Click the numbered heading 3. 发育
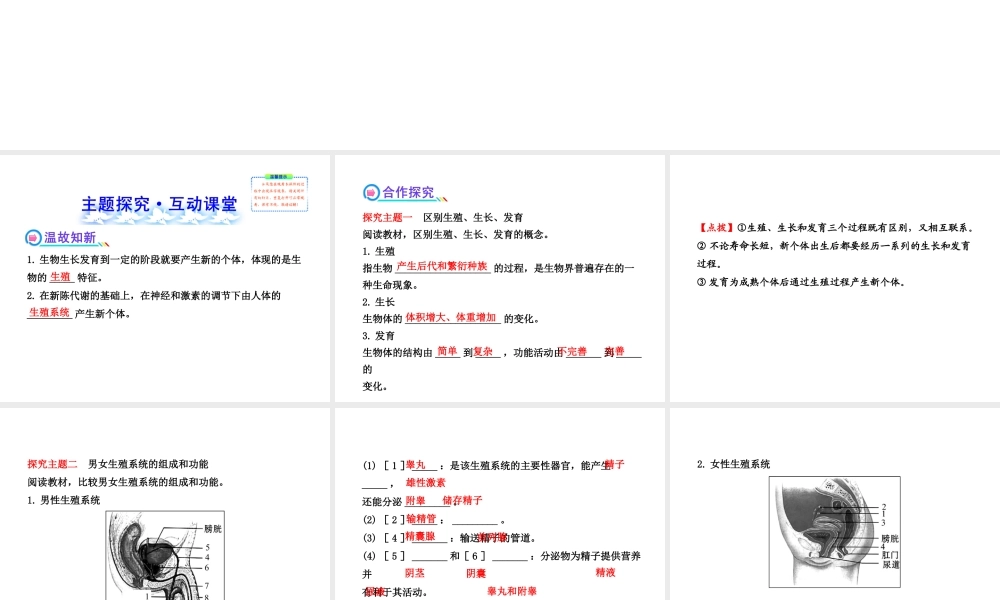The height and width of the screenshot is (600, 1000). click(379, 335)
